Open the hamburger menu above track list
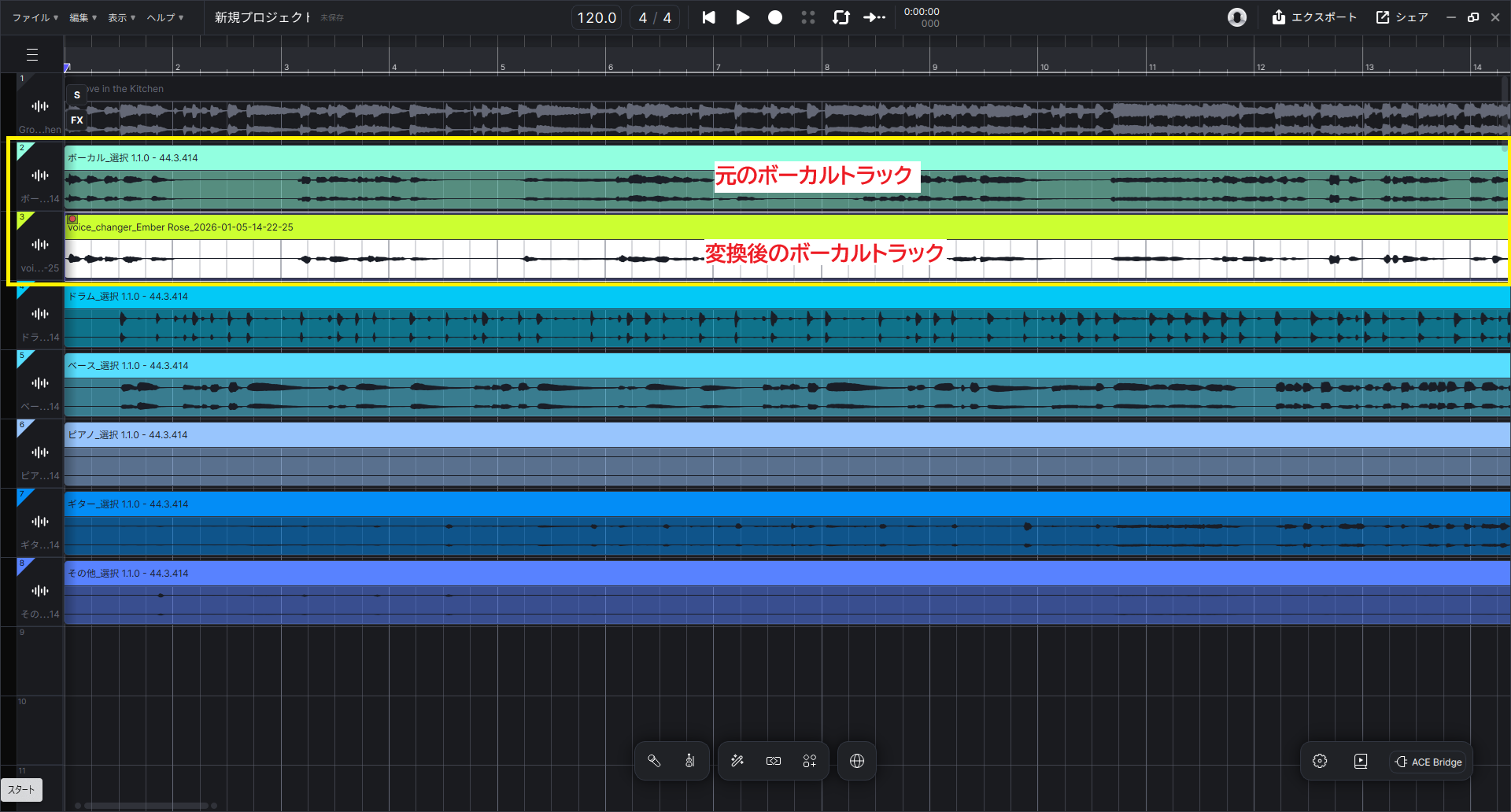The width and height of the screenshot is (1511, 812). (x=32, y=54)
